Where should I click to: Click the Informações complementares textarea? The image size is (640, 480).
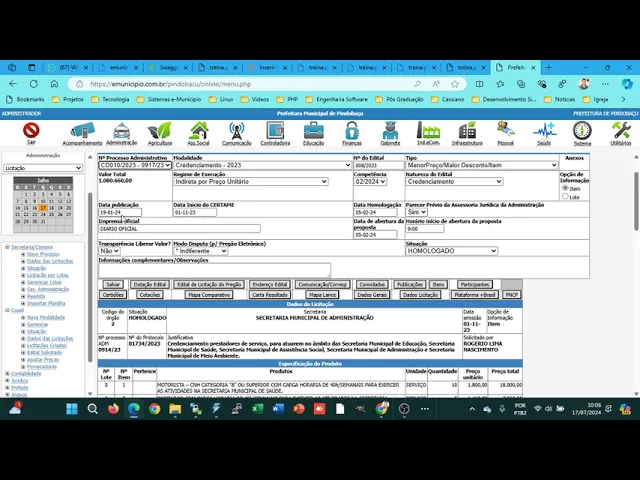pyautogui.click(x=214, y=270)
